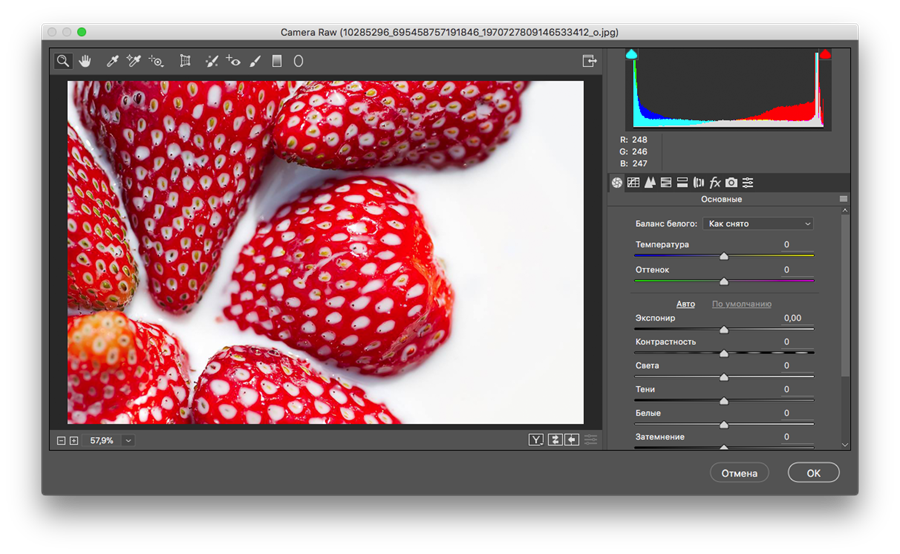Select the White Balance eyedropper tool
Viewport: 900px width, 554px height.
pos(113,61)
